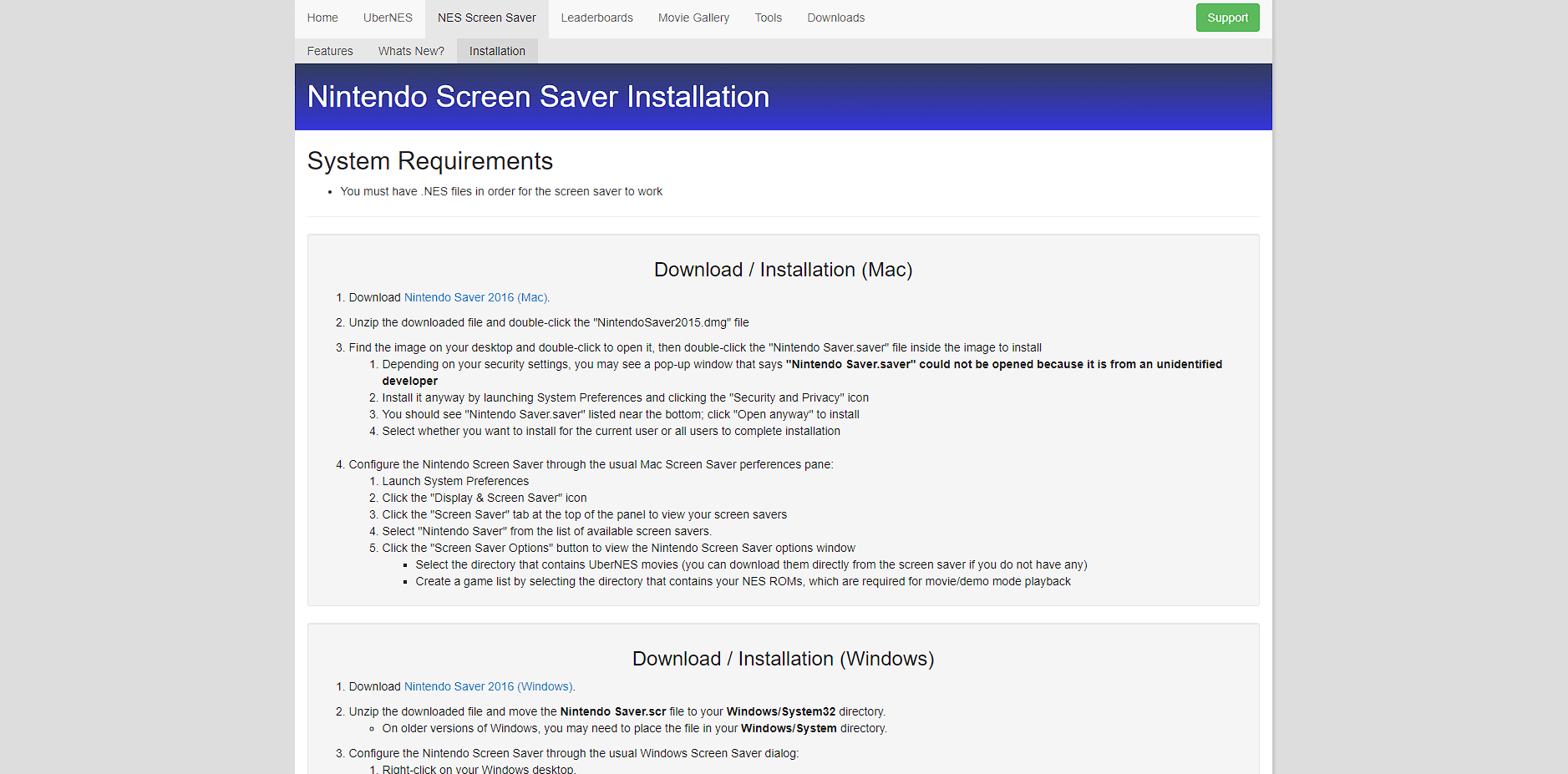Select the Installation sub-tab
1568x774 pixels.
click(x=497, y=51)
